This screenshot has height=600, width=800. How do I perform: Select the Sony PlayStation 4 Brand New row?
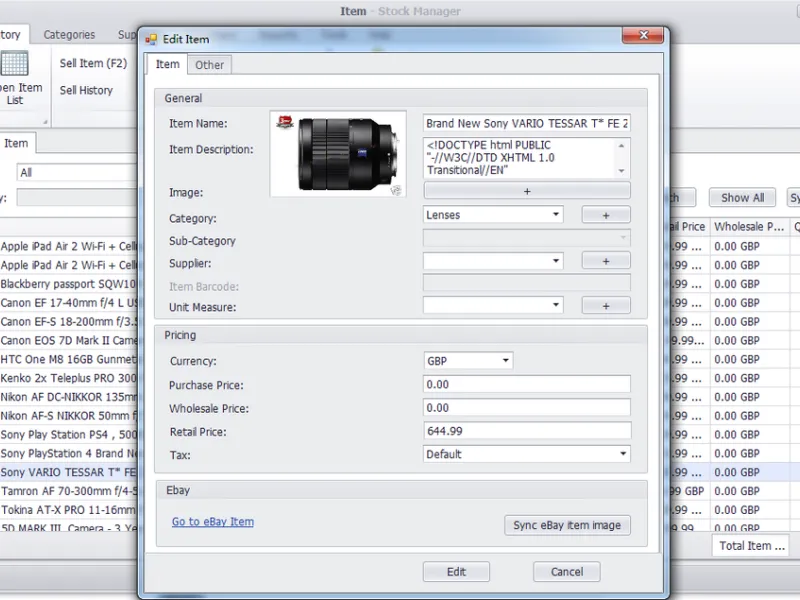click(x=68, y=454)
